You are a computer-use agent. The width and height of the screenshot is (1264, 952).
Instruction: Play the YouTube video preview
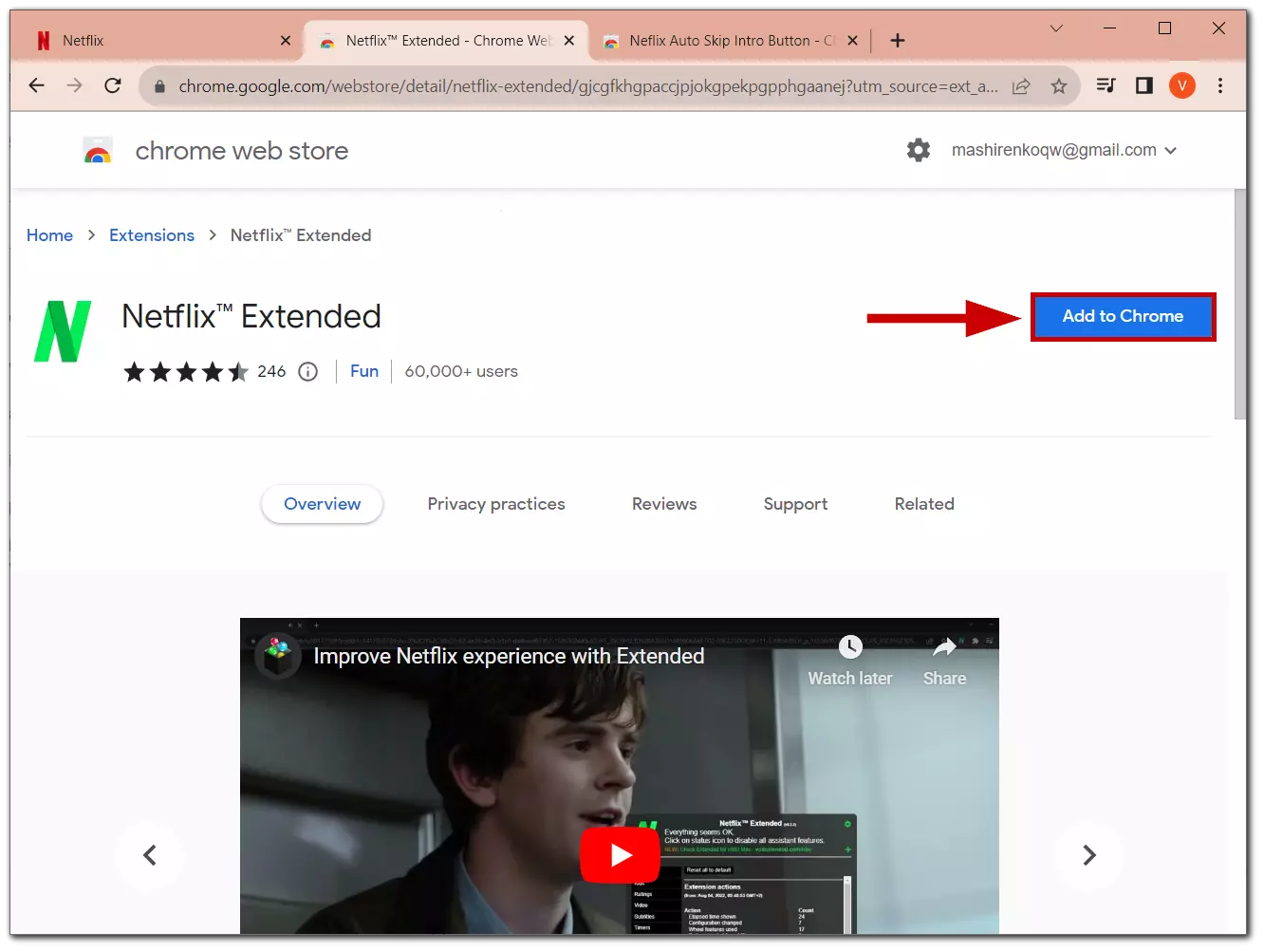pos(620,854)
